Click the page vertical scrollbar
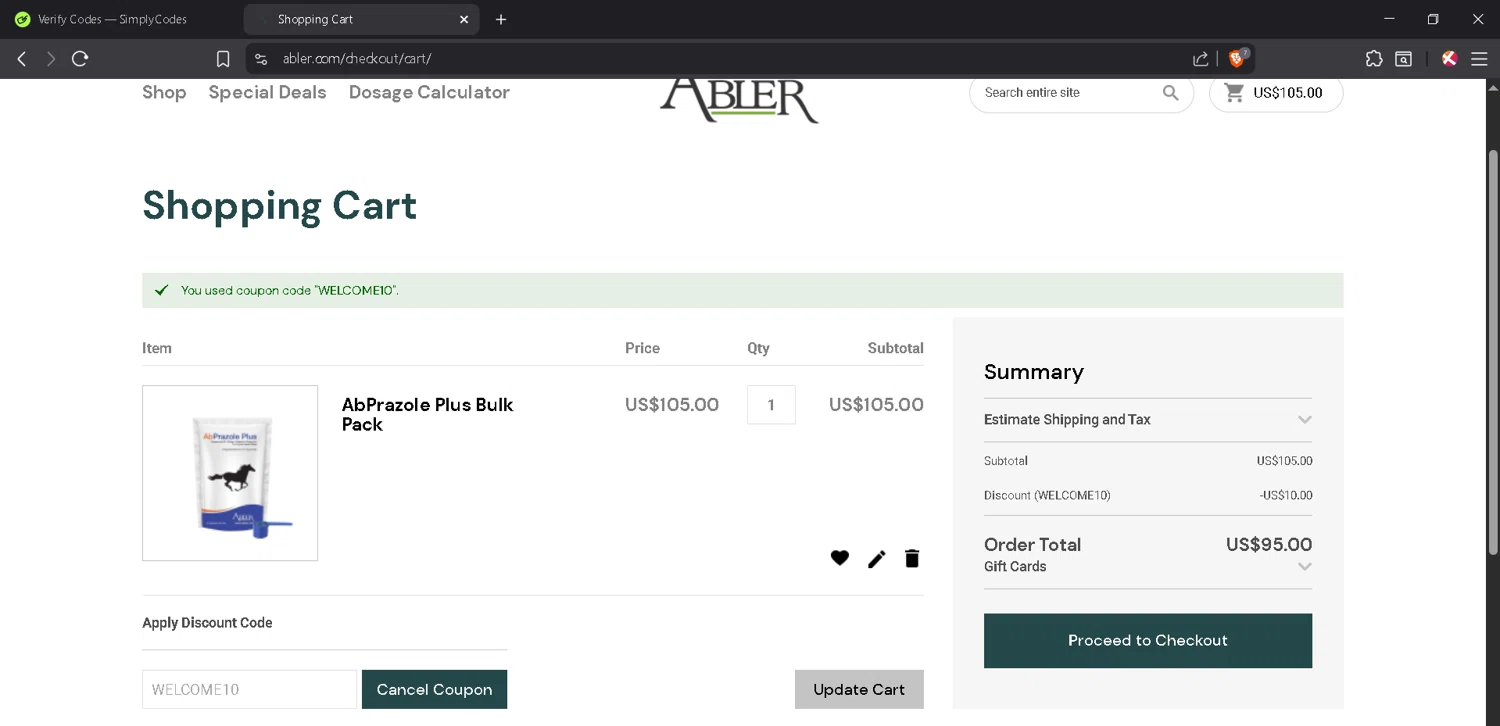This screenshot has height=726, width=1500. click(x=1493, y=352)
